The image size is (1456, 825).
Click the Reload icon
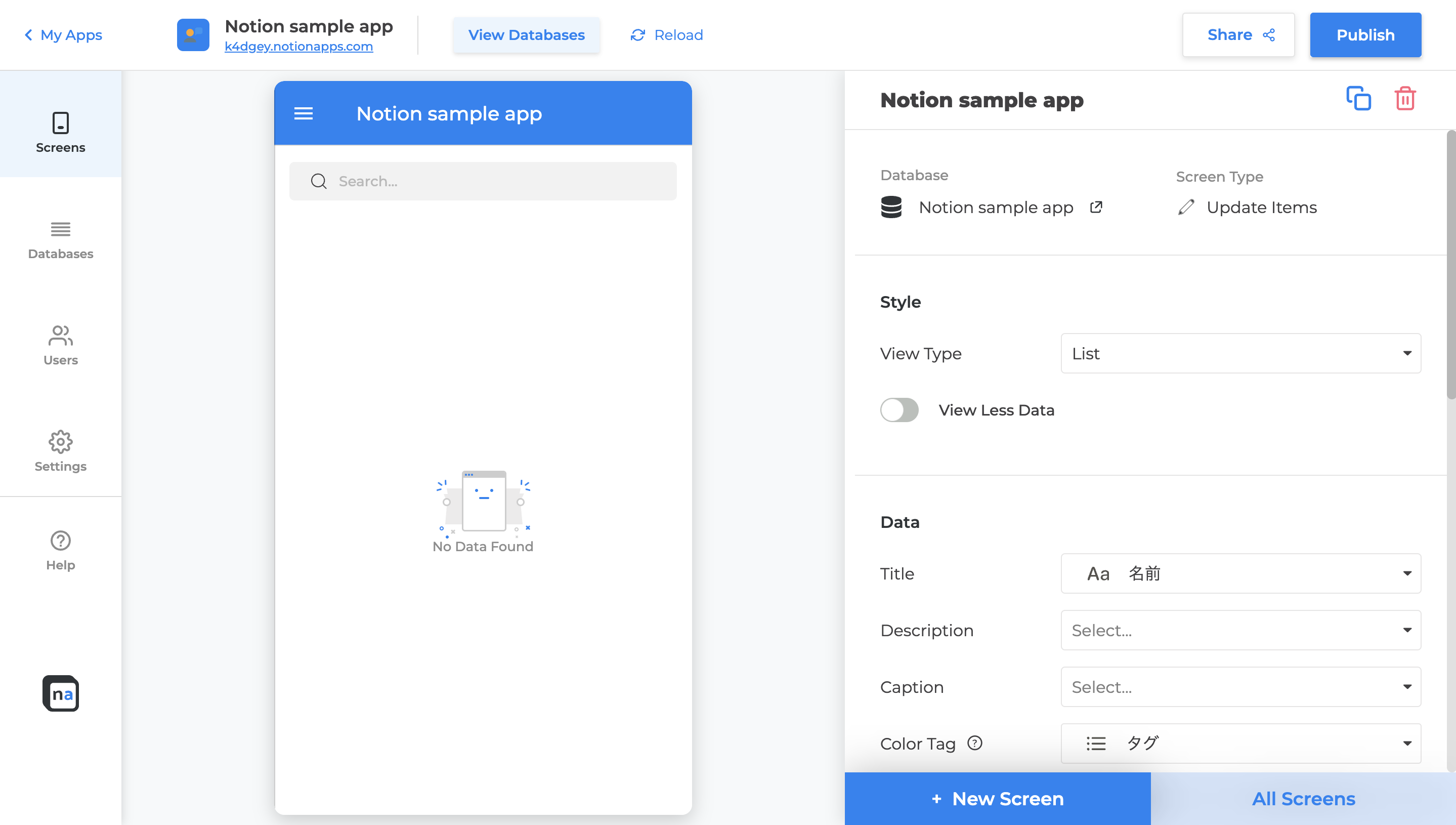(x=637, y=35)
